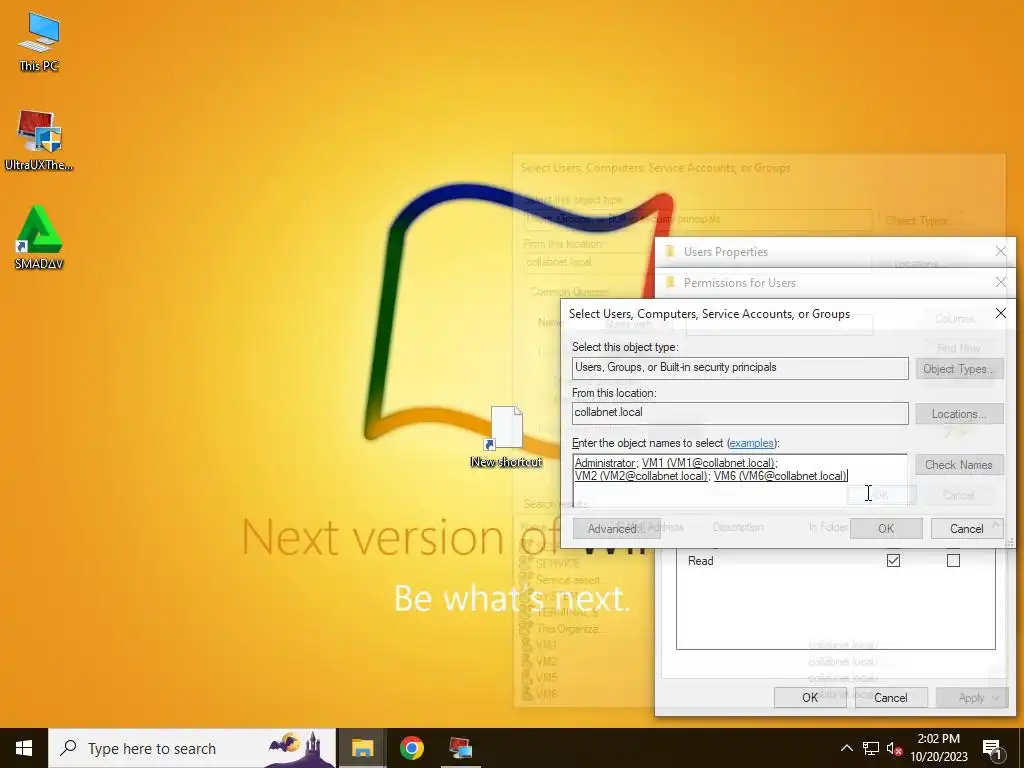The width and height of the screenshot is (1024, 768).
Task: Open the Advanced search options
Action: tap(616, 528)
